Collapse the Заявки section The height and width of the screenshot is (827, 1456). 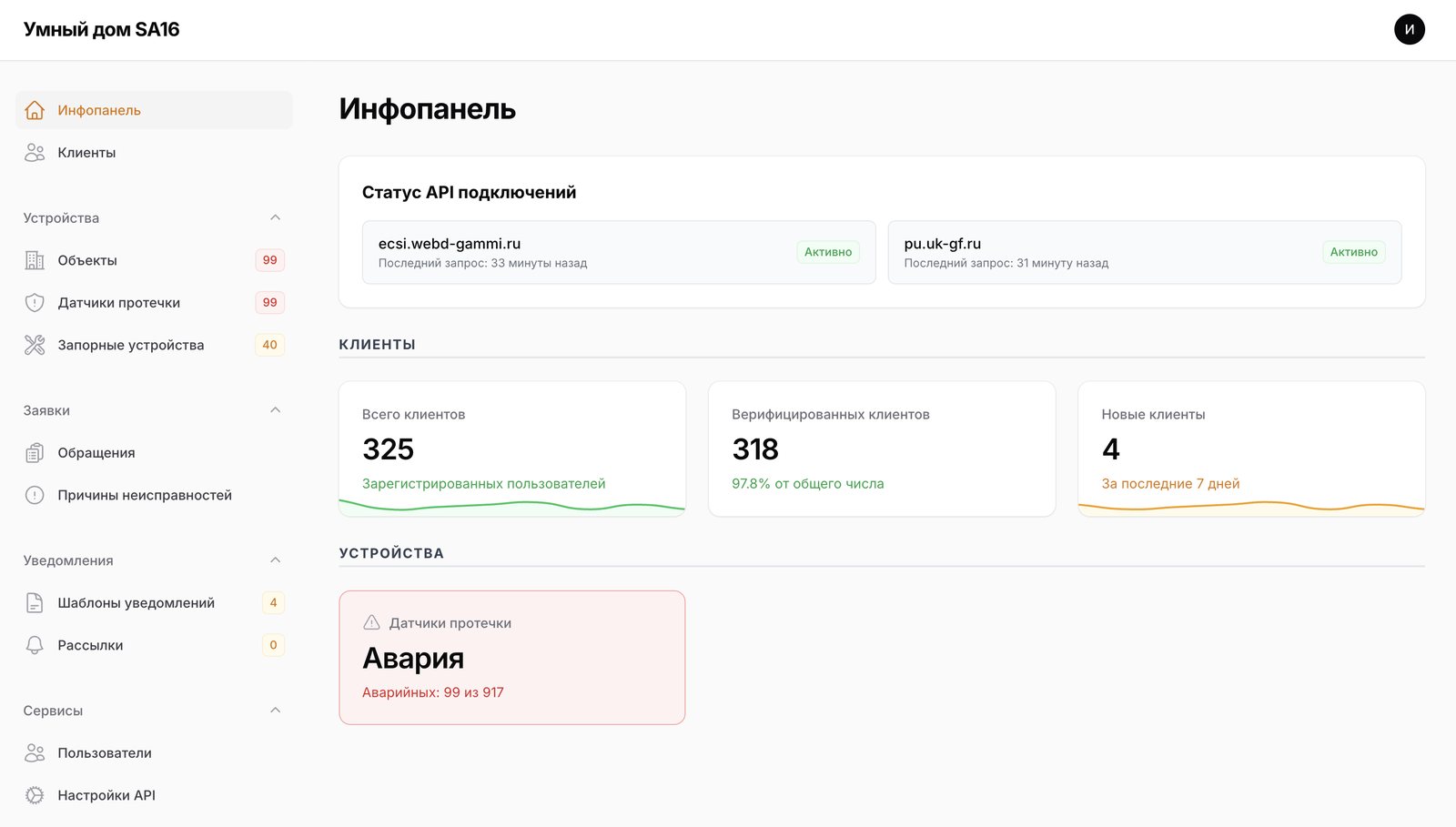point(276,410)
